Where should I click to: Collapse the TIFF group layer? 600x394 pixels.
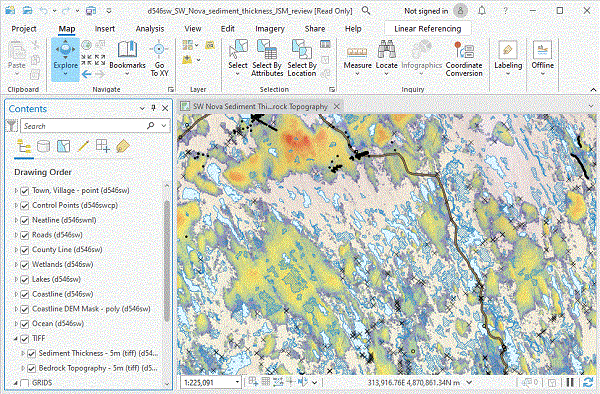tap(16, 339)
